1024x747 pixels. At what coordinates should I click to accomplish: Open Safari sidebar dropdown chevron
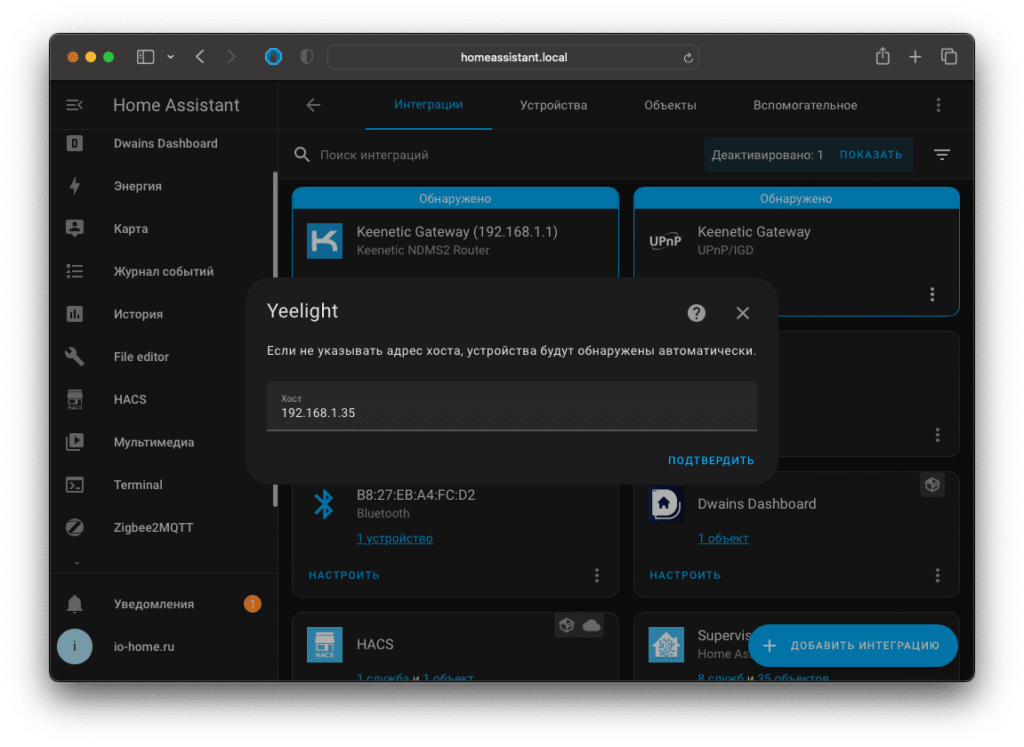(170, 57)
